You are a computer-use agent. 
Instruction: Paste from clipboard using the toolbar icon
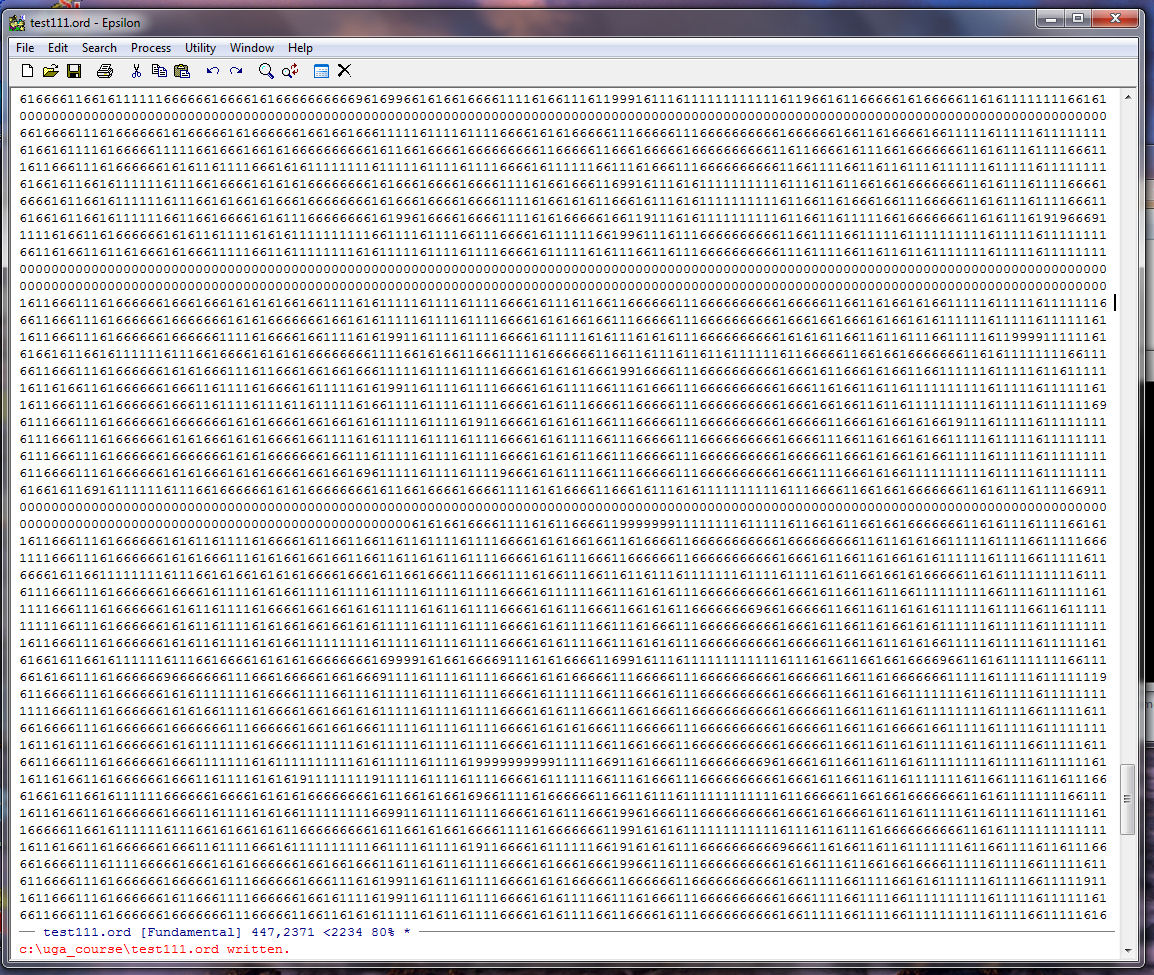pyautogui.click(x=182, y=71)
